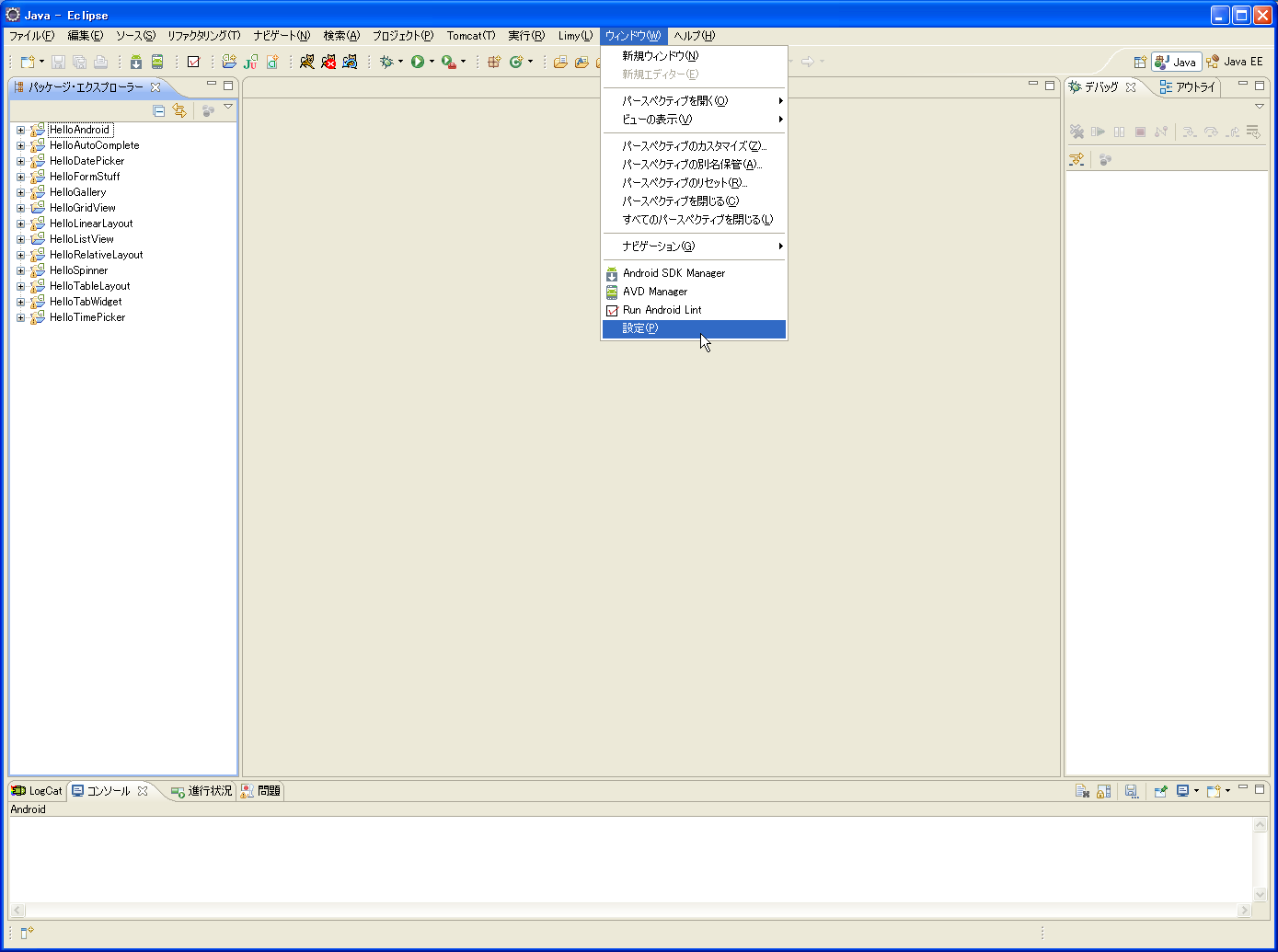Screen dimensions: 1278x952
Task: Open Package Explorer view menu triangle
Action: click(x=228, y=108)
